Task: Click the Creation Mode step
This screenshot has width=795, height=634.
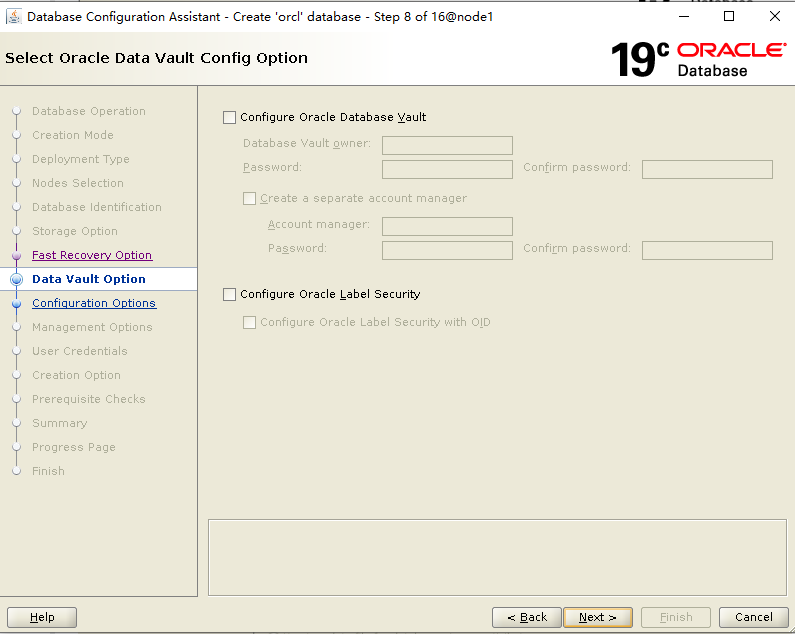Action: 73,135
